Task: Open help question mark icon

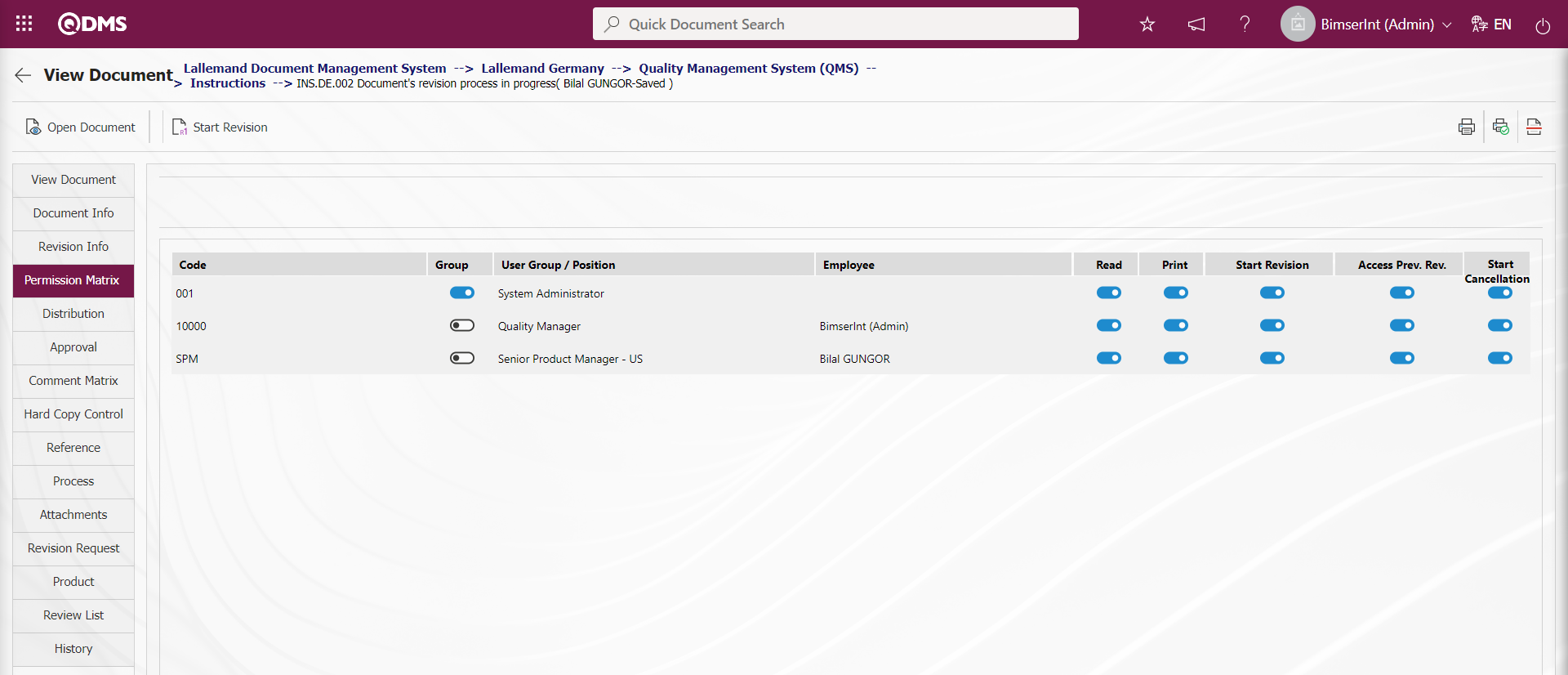Action: (1245, 24)
